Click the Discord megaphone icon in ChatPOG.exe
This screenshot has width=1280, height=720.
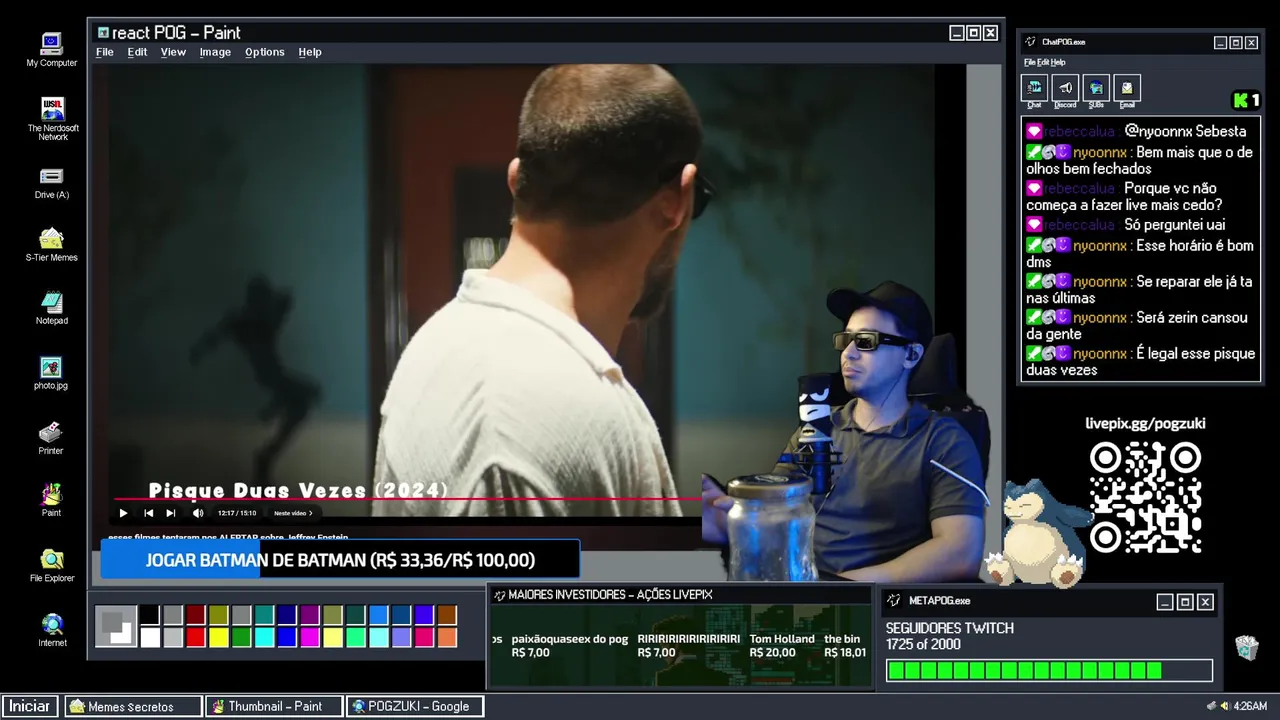pos(1065,88)
